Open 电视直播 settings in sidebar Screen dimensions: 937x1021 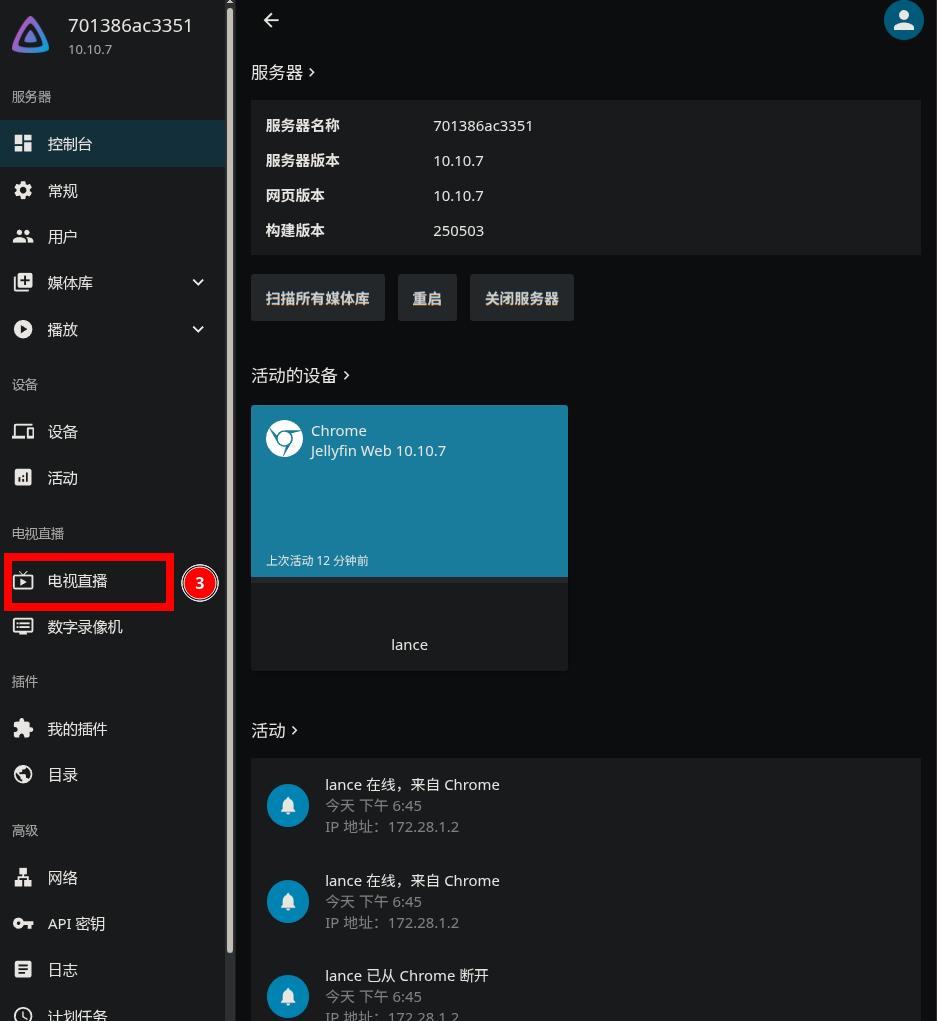[x=113, y=580]
